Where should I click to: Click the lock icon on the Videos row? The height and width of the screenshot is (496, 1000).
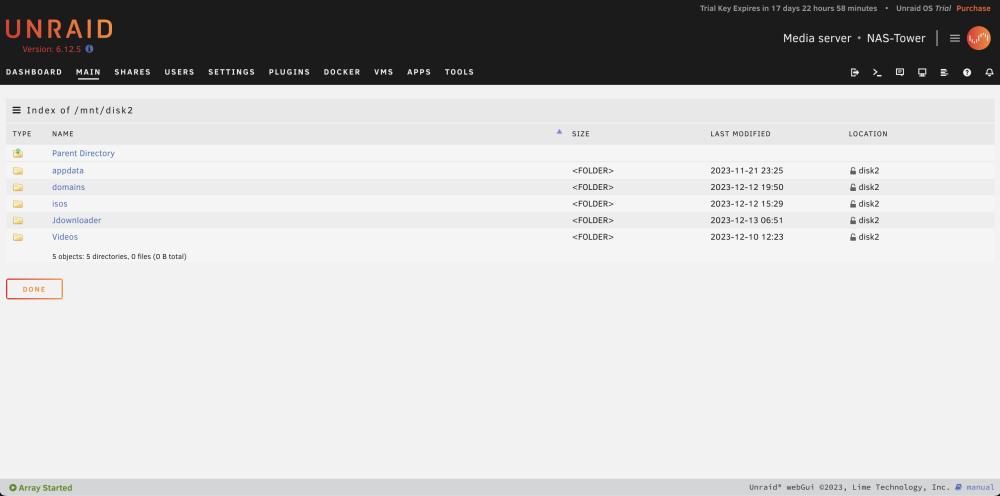click(x=853, y=237)
